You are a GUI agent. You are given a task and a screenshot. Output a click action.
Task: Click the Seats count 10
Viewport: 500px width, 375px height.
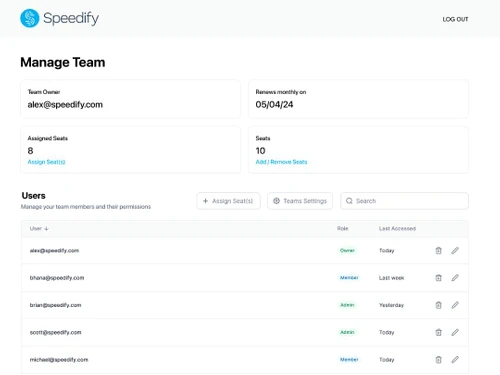pos(260,151)
